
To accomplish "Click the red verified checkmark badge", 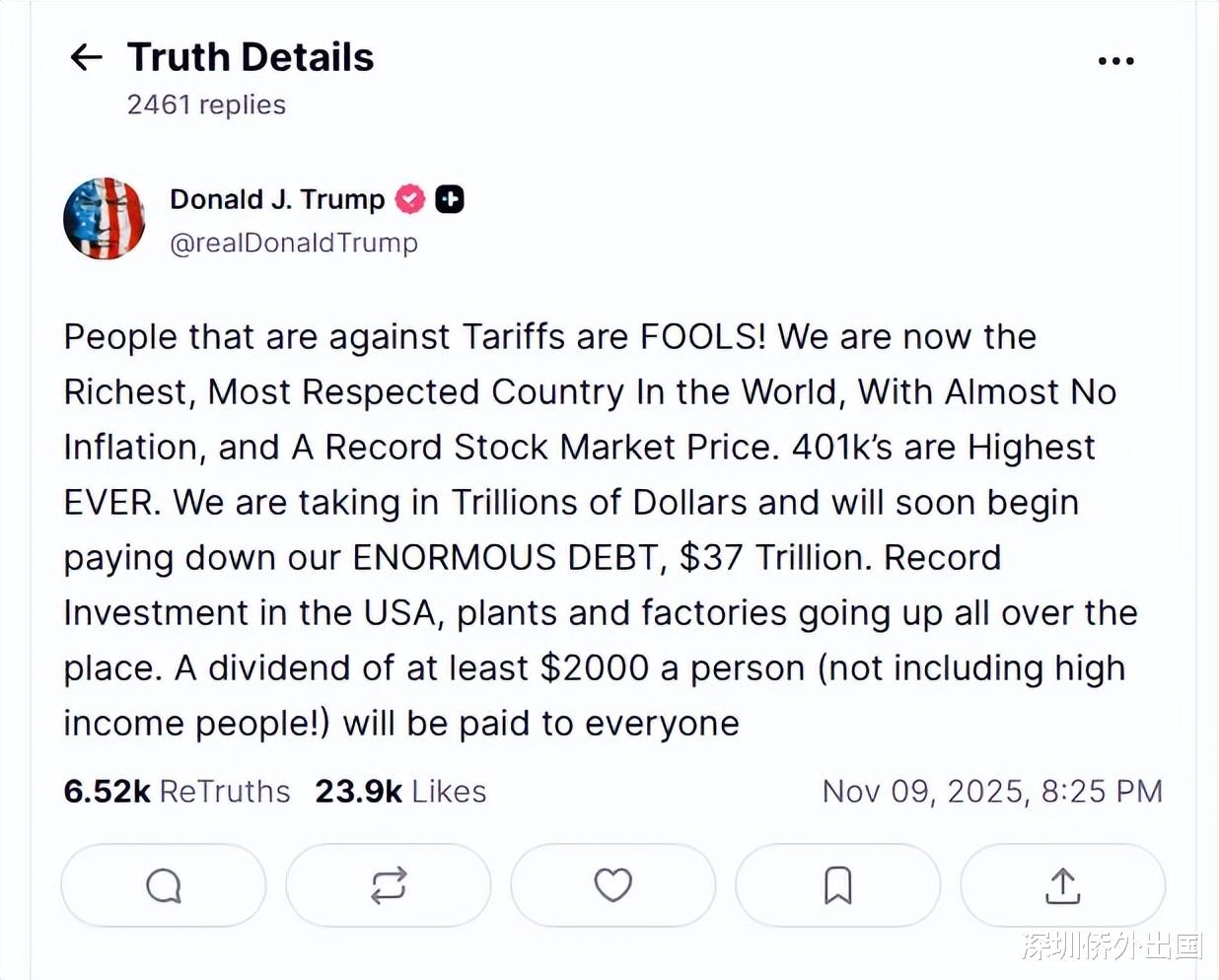I will point(410,199).
